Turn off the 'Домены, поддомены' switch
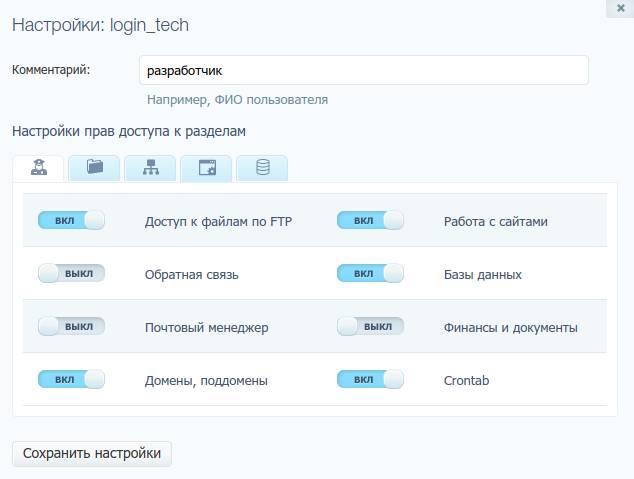Image resolution: width=634 pixels, height=479 pixels. [71, 379]
